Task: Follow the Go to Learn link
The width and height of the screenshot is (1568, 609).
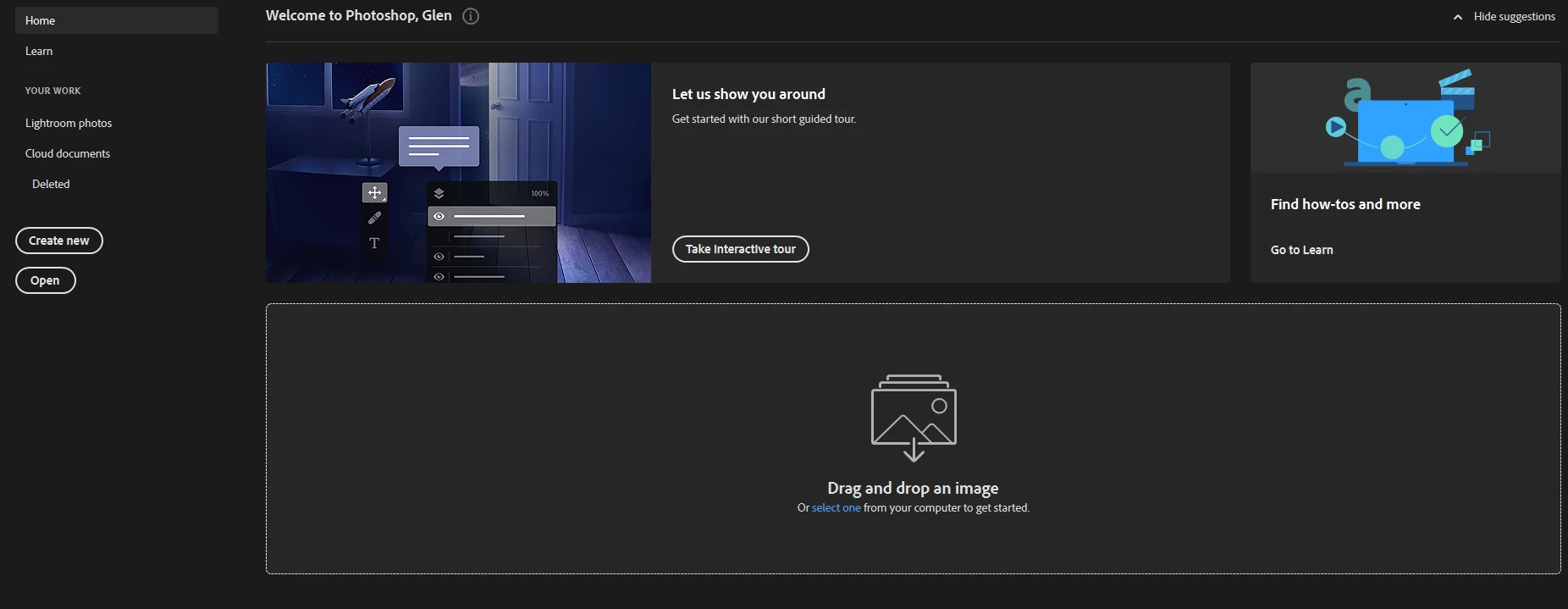Action: click(x=1301, y=250)
